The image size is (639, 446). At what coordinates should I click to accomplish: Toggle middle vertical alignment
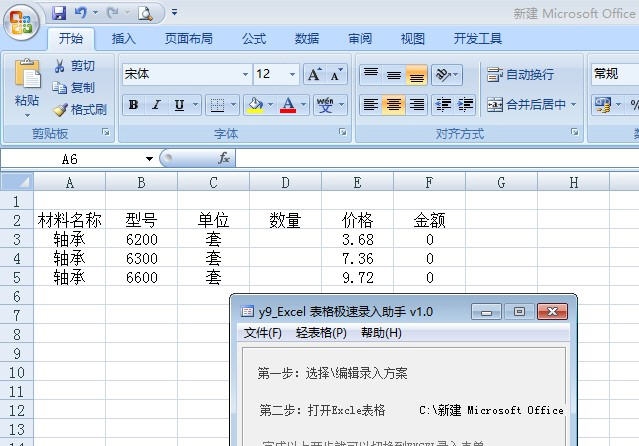click(x=394, y=74)
